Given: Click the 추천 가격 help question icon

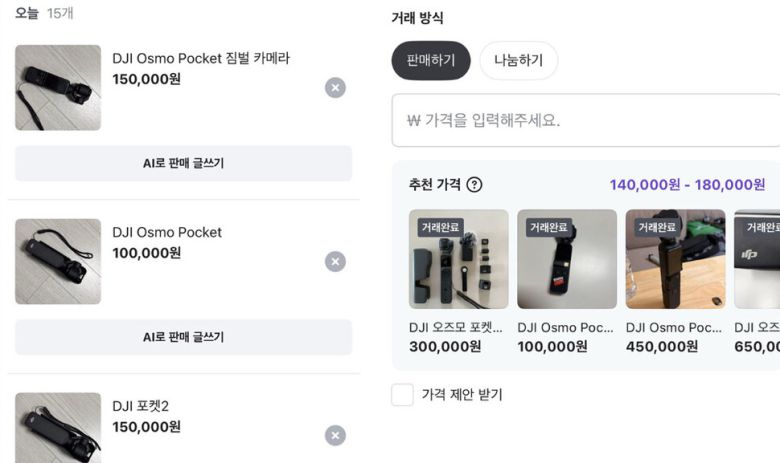Looking at the screenshot, I should [474, 185].
